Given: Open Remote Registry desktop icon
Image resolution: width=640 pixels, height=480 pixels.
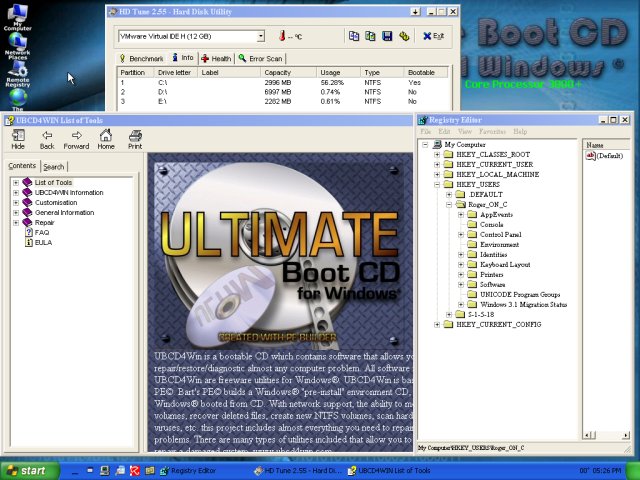Looking at the screenshot, I should 18,74.
